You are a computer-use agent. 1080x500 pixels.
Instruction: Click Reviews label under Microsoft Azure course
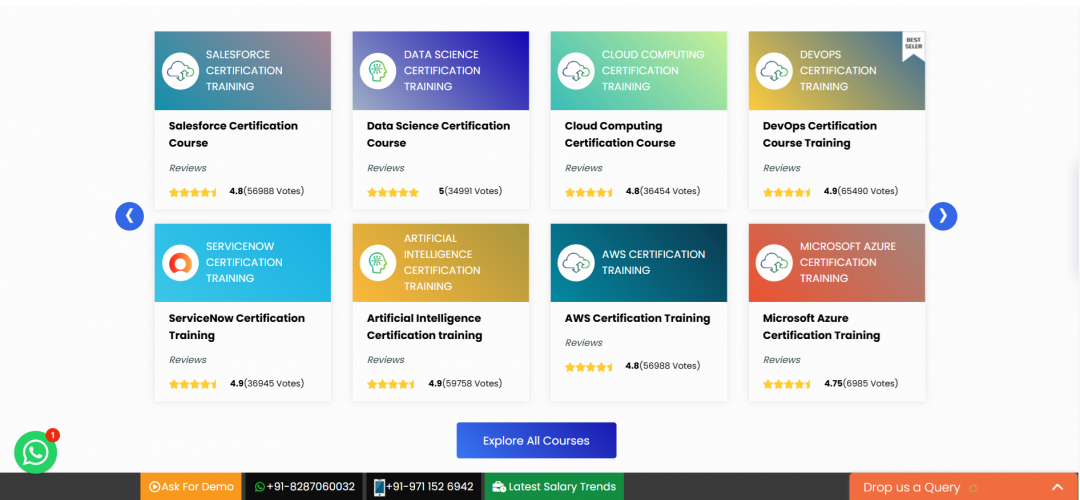(782, 360)
